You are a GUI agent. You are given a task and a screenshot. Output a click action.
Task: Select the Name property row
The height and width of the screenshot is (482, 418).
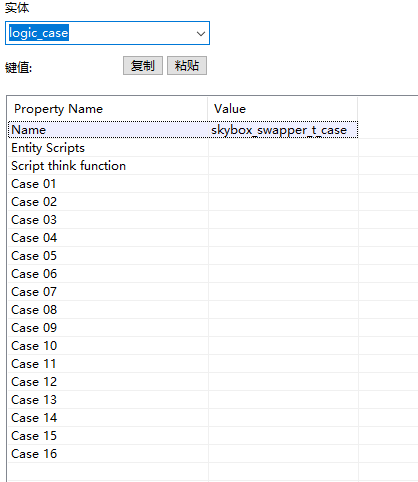pos(183,130)
